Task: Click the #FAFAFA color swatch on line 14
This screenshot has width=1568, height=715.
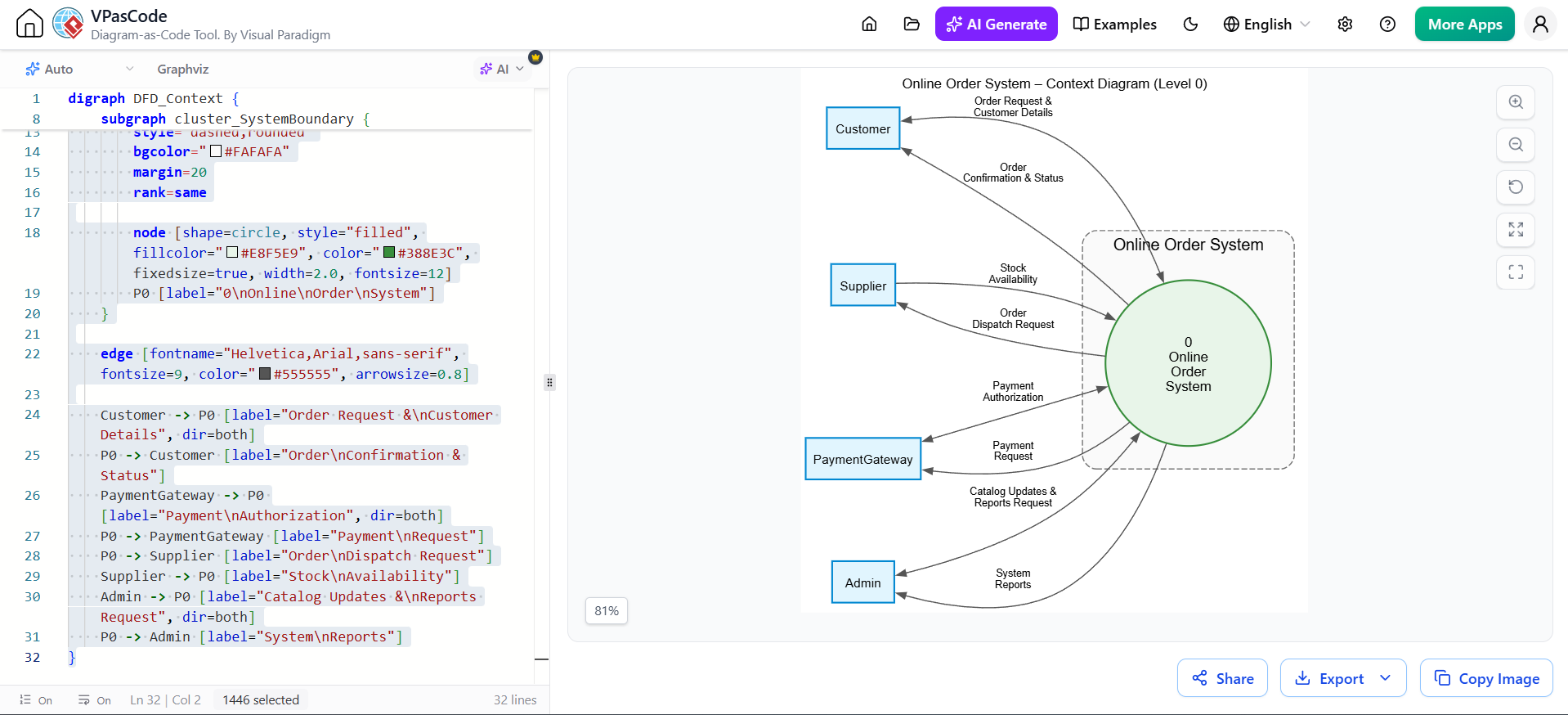Action: (x=216, y=151)
